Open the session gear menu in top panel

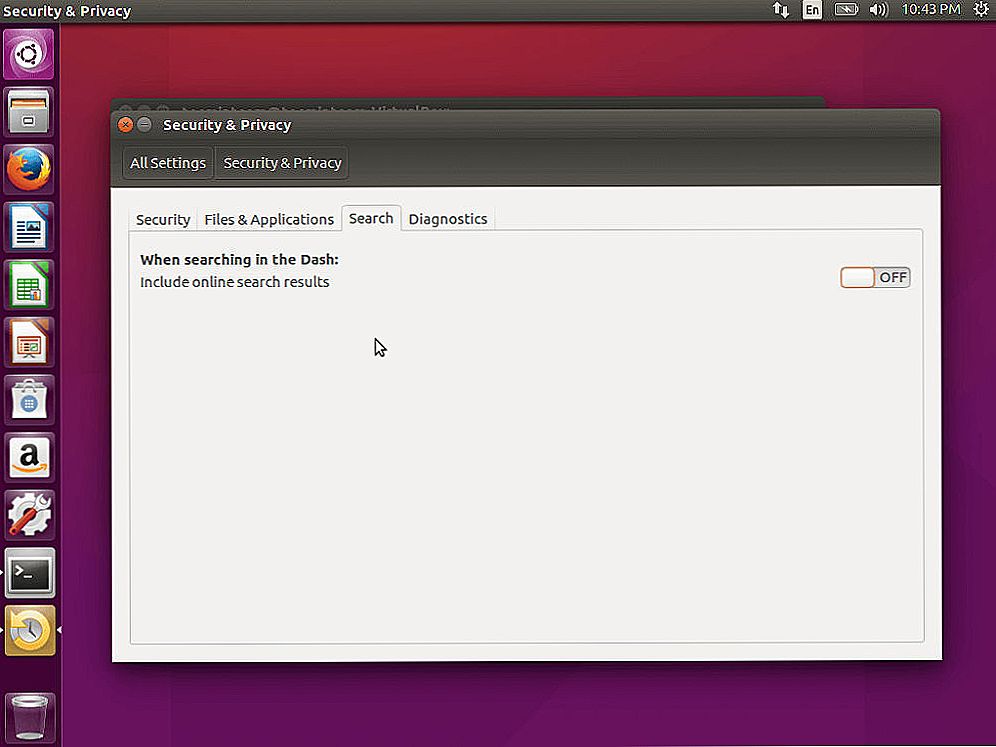(x=981, y=10)
